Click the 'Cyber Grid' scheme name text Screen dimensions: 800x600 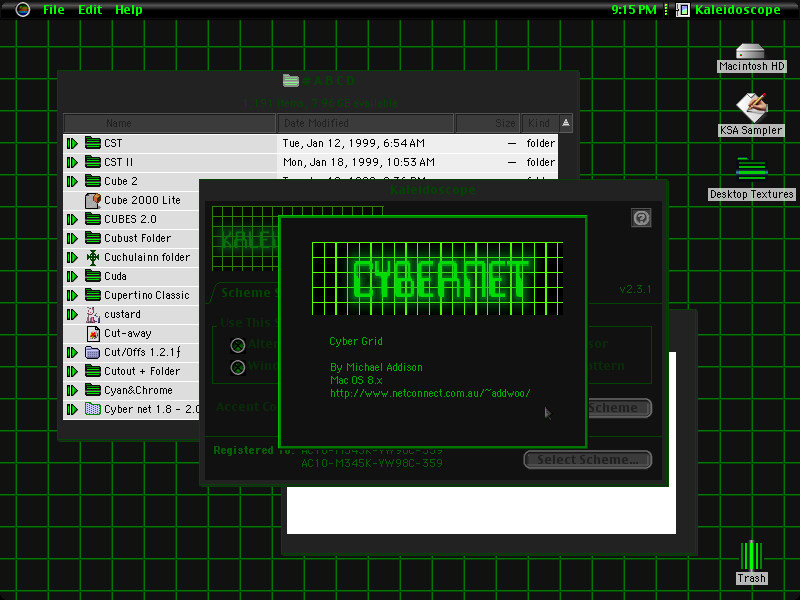356,341
